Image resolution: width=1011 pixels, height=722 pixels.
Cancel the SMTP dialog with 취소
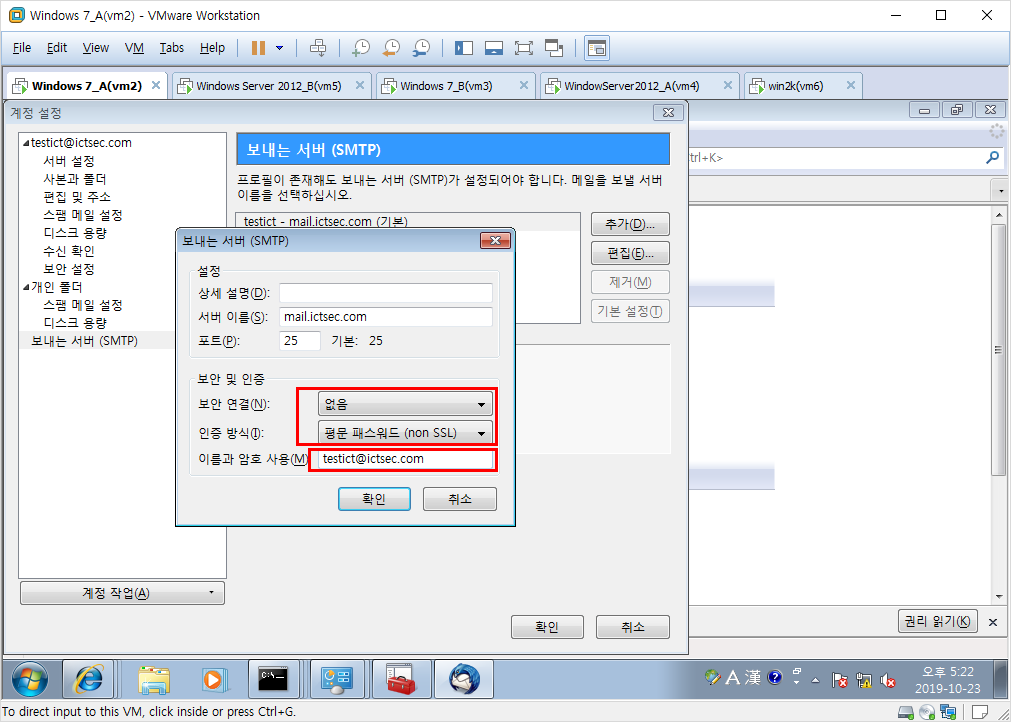click(x=460, y=499)
